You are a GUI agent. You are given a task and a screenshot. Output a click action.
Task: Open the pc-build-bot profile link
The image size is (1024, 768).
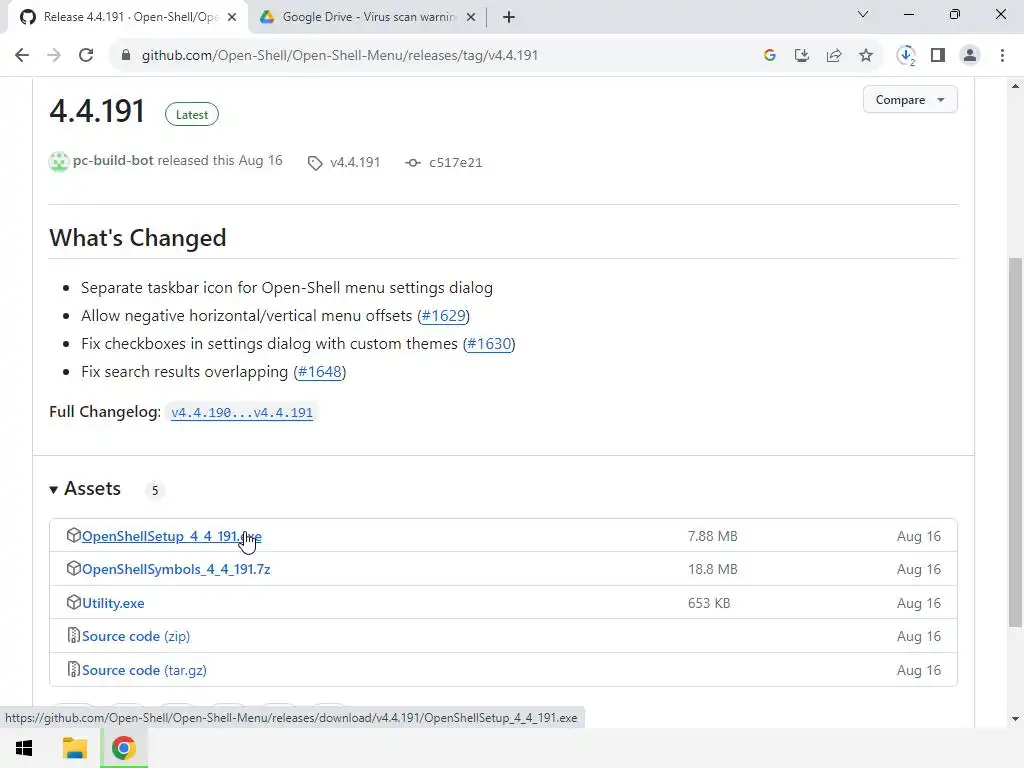(x=113, y=161)
